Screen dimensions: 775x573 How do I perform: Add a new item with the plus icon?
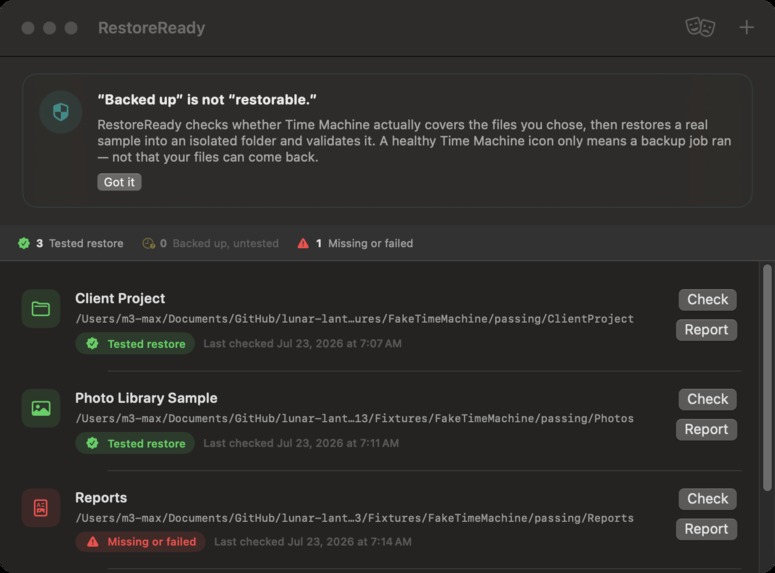[746, 27]
